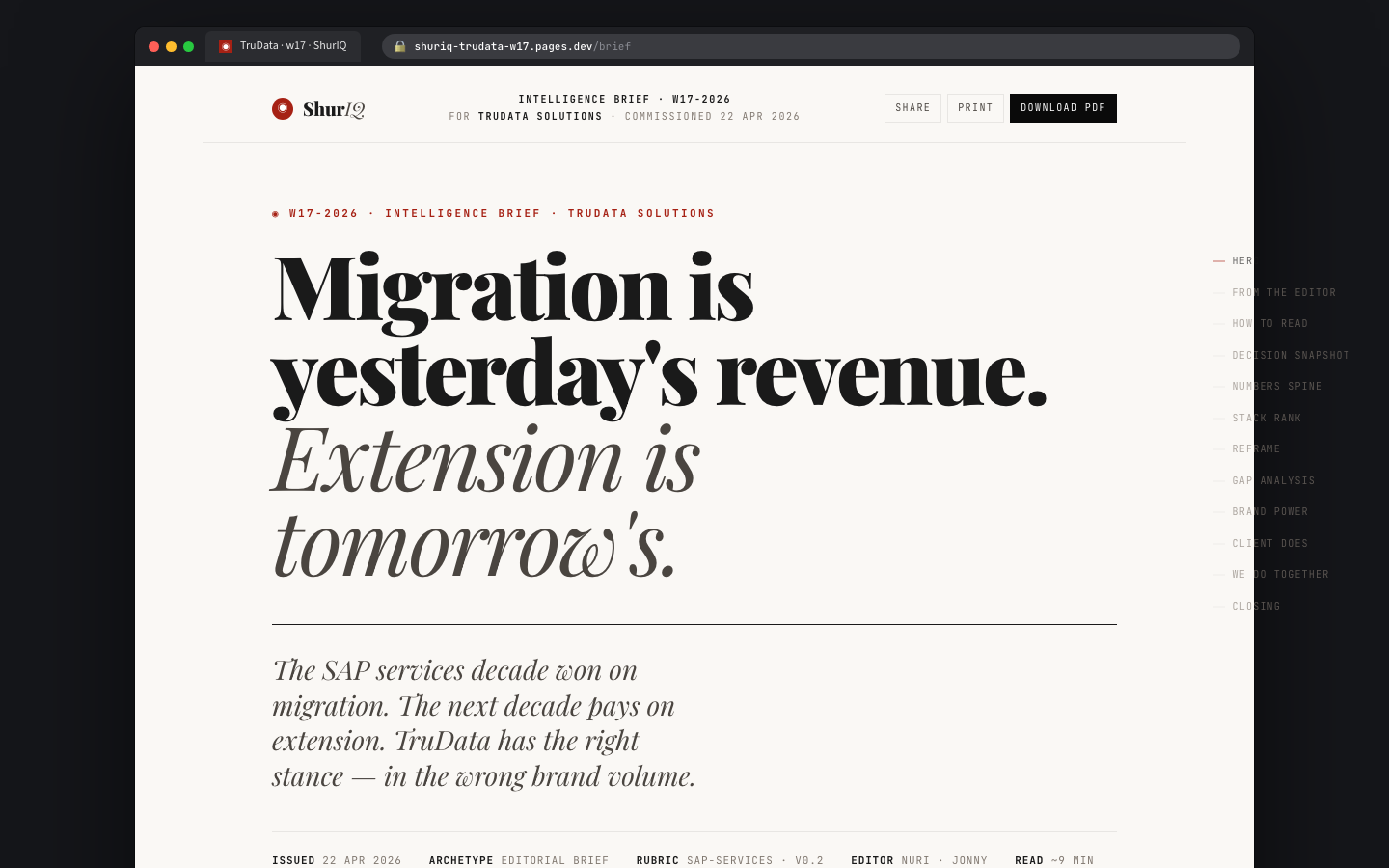The width and height of the screenshot is (1389, 868).
Task: Jump to DECISION SNAPSHOT section
Action: pyautogui.click(x=1291, y=355)
